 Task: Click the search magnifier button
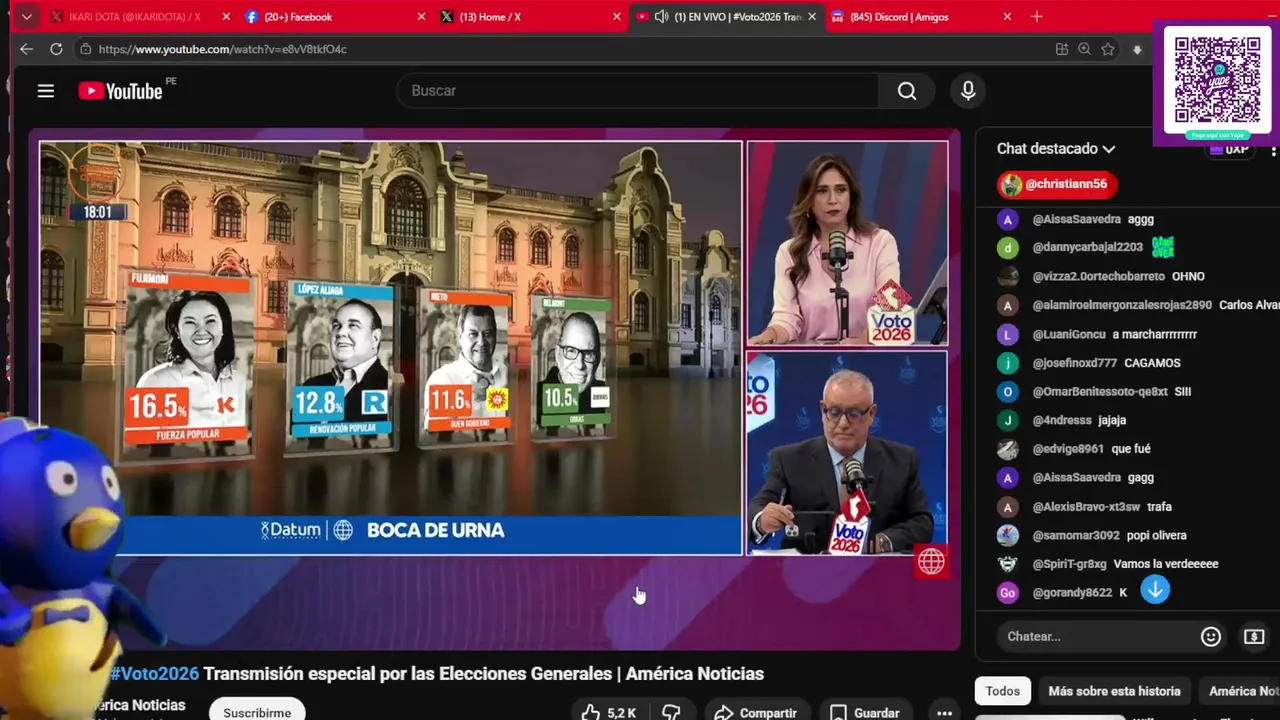[x=907, y=91]
